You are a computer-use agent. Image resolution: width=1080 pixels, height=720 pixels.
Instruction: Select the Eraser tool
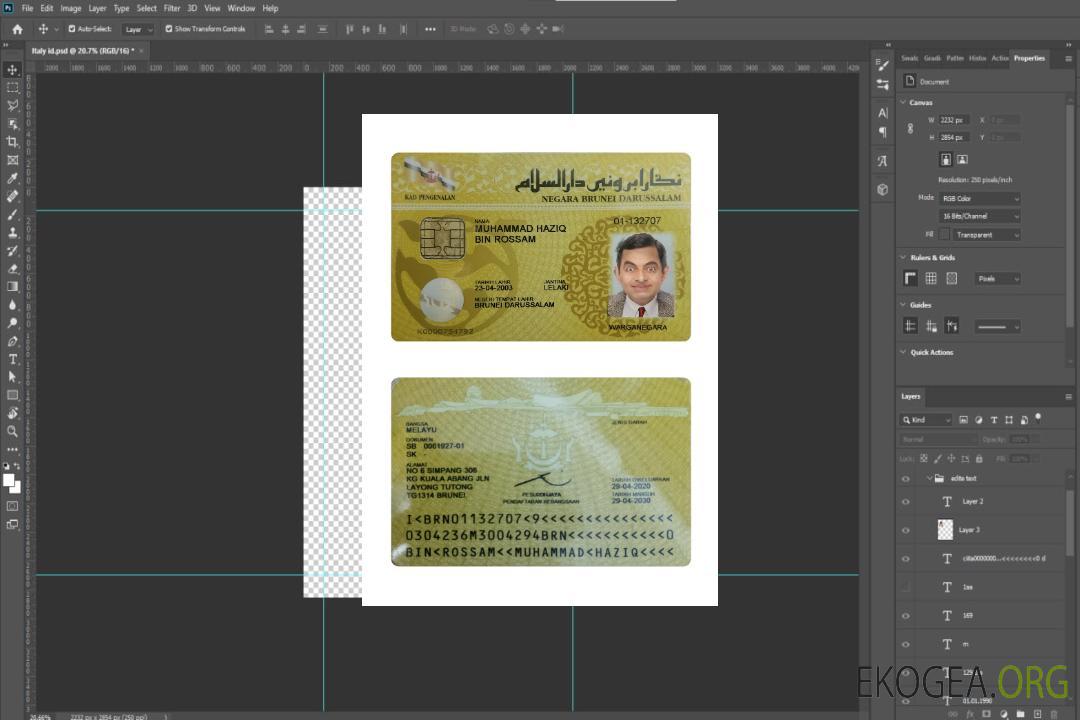tap(12, 269)
